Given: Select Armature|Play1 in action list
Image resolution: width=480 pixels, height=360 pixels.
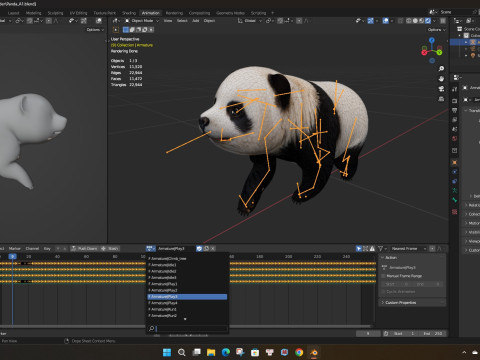Looking at the screenshot, I should [x=187, y=284].
